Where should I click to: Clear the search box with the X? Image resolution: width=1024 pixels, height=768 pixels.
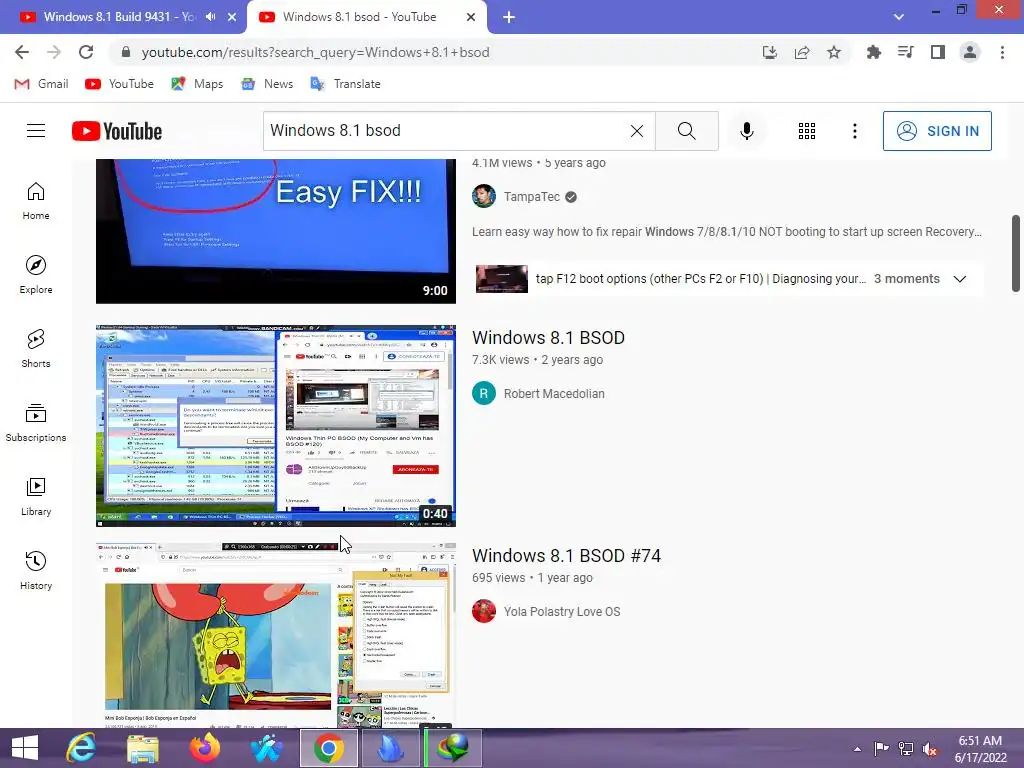point(637,131)
